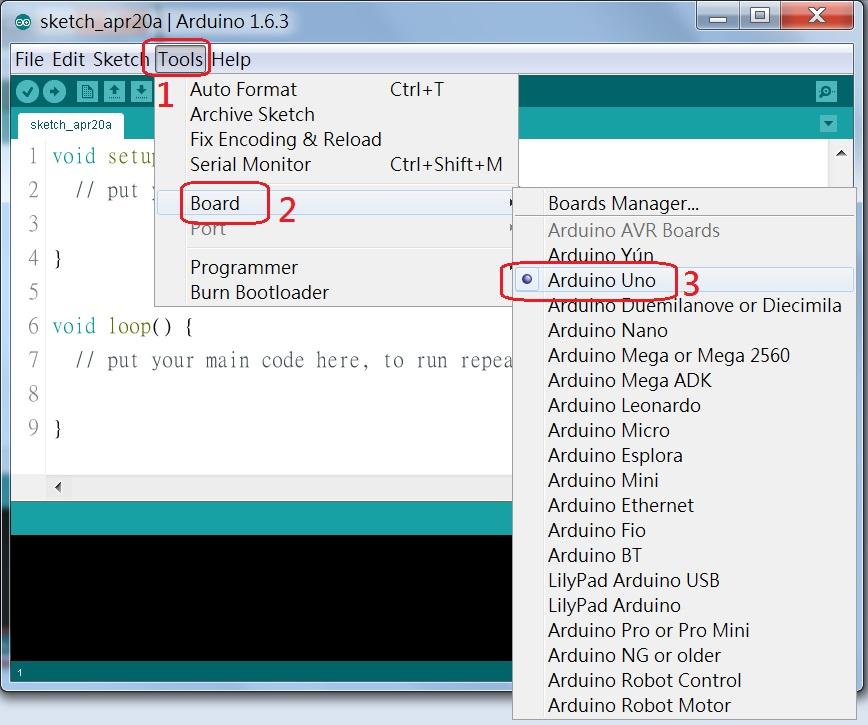Click the black console output area

click(x=261, y=598)
